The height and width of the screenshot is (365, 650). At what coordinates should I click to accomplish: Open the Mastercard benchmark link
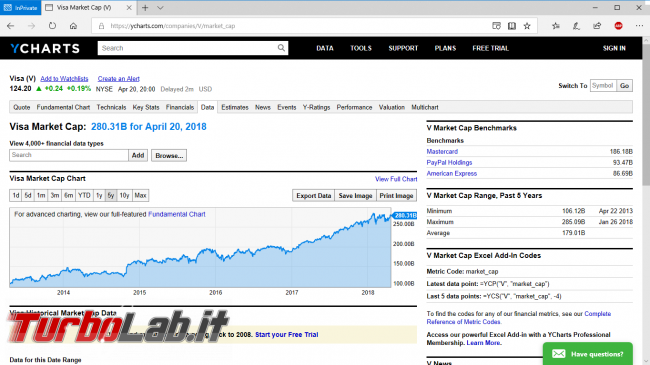[442, 151]
